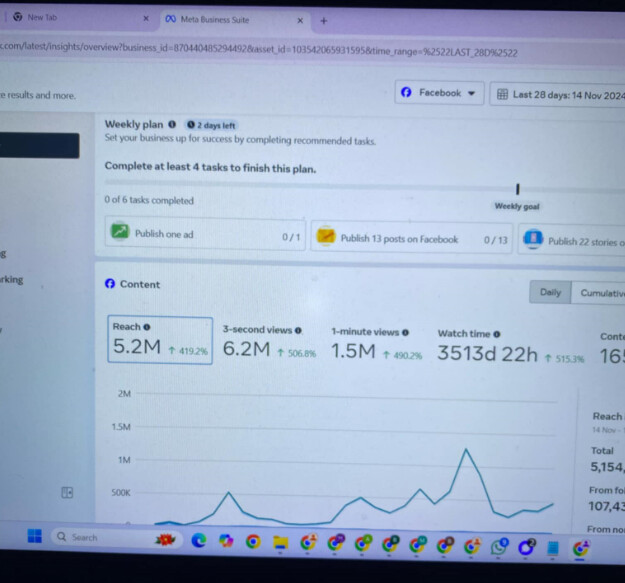Switch to the Meta Business Suite tab
The height and width of the screenshot is (583, 625).
pyautogui.click(x=235, y=20)
